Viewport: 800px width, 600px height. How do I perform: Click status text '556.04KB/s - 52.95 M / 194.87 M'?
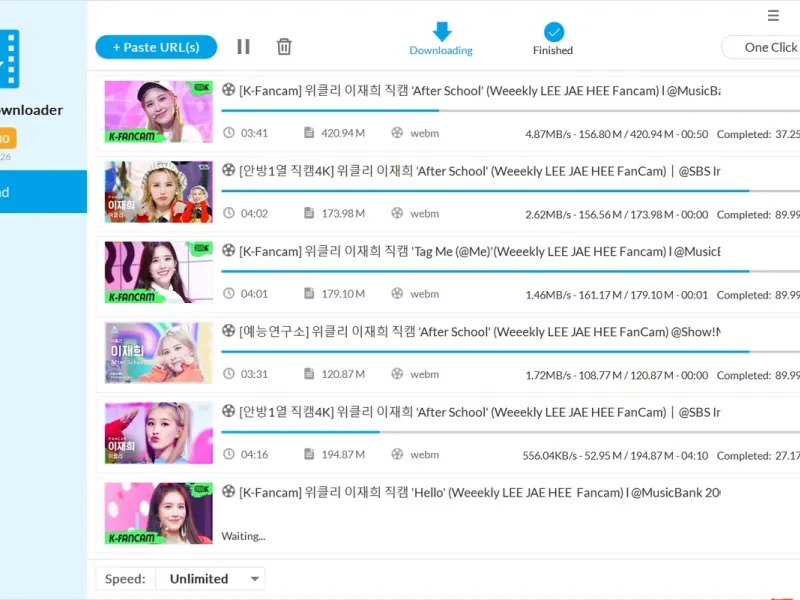pos(598,456)
